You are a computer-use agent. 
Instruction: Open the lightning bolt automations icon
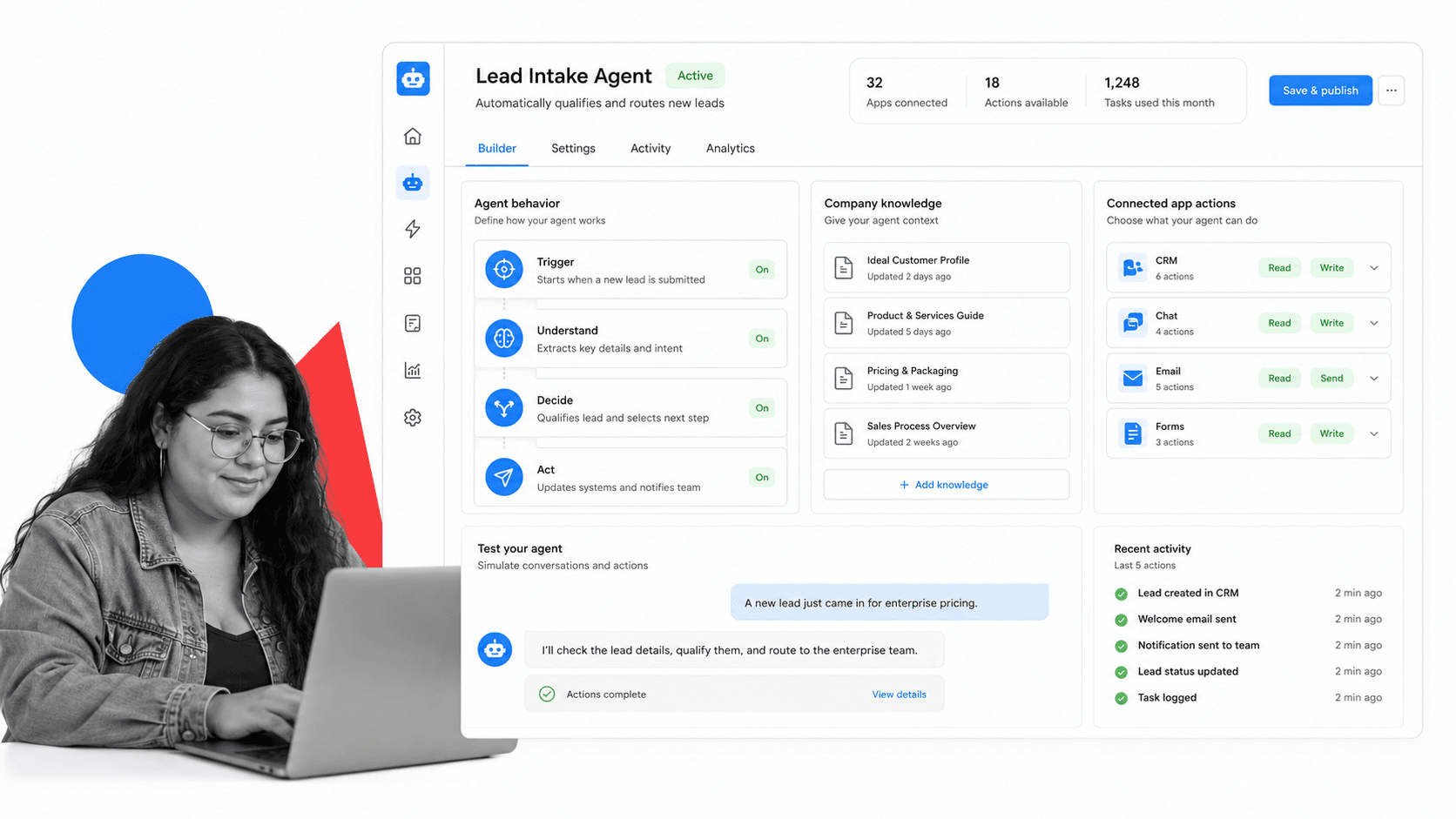pos(413,229)
